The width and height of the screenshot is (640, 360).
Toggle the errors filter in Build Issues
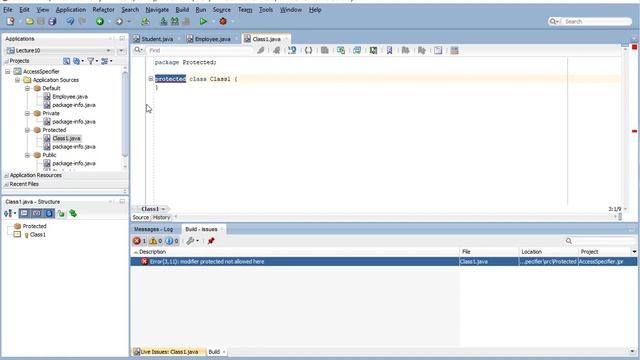click(x=139, y=241)
